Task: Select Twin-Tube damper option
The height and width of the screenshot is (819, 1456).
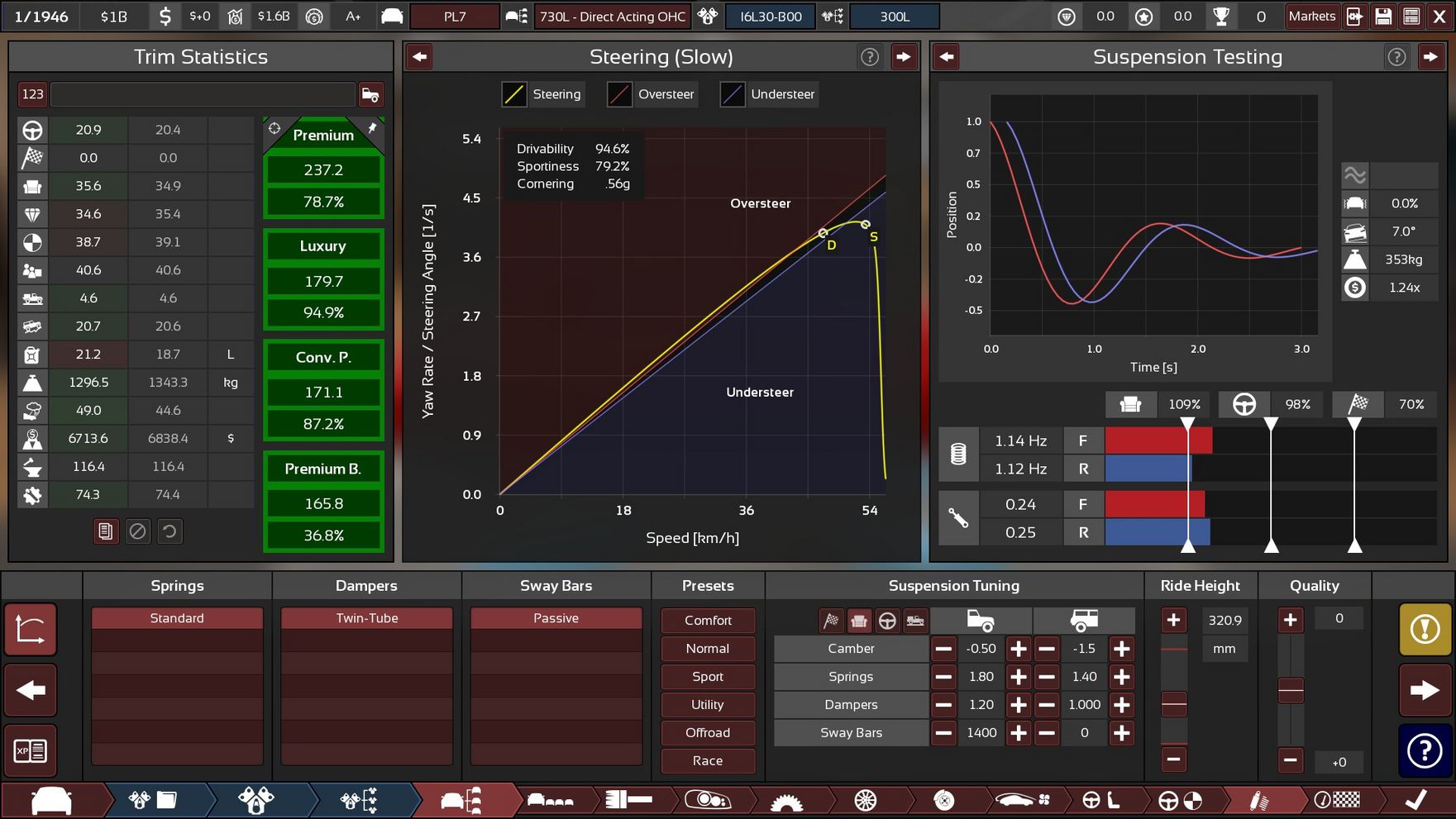Action: coord(366,618)
